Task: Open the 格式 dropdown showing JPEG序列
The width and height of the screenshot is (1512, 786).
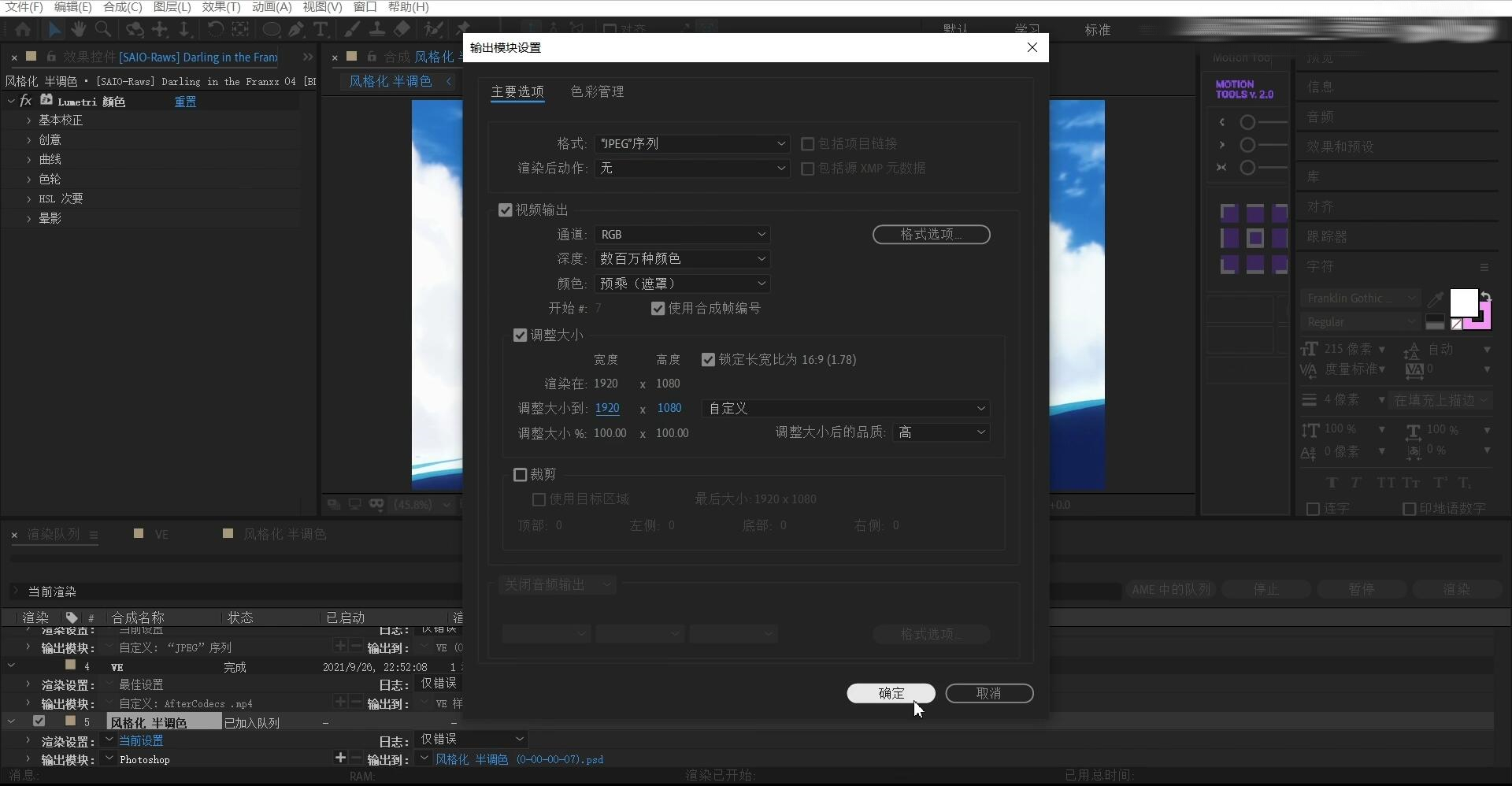Action: tap(692, 144)
